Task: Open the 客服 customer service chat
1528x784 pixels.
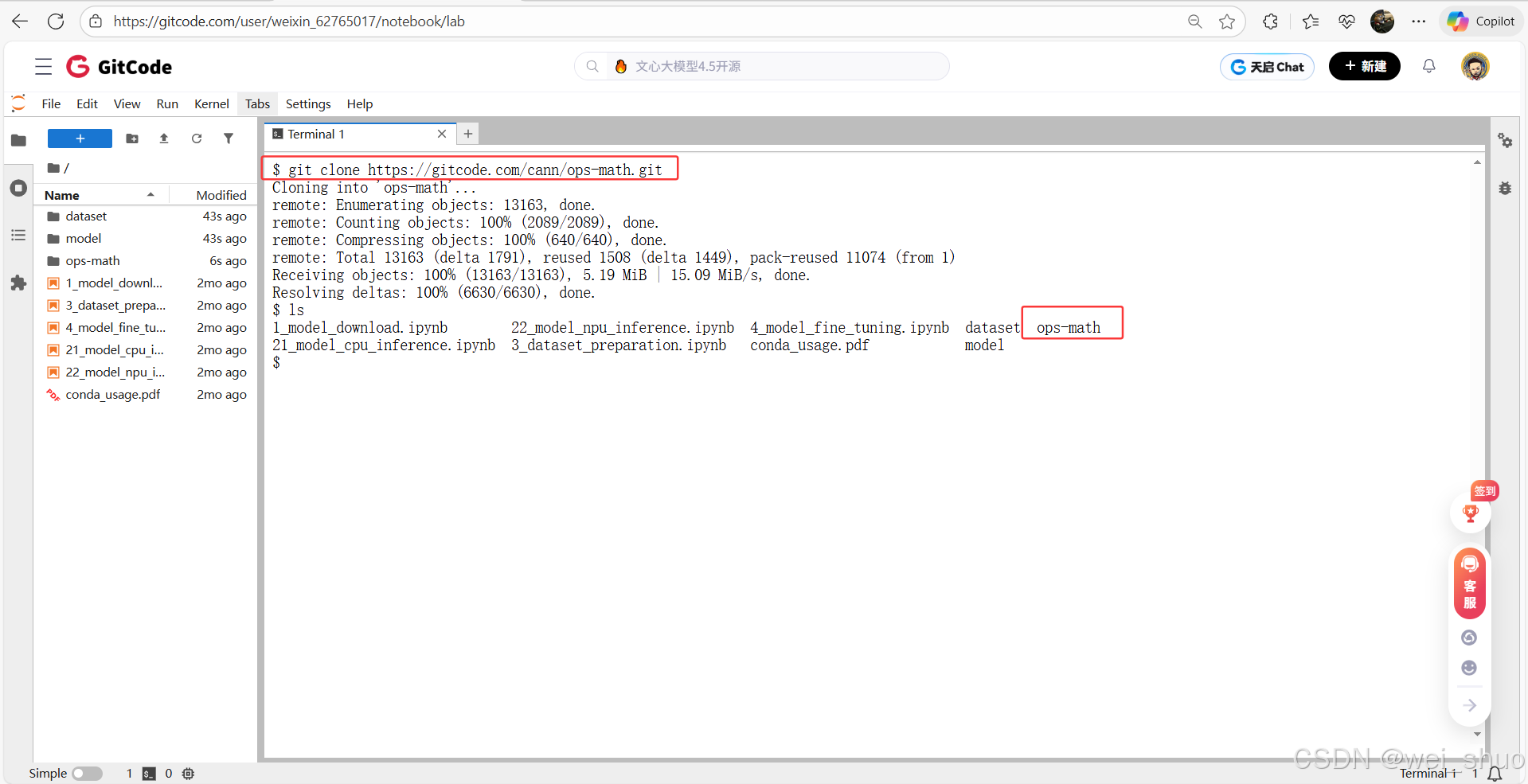Action: [x=1470, y=583]
